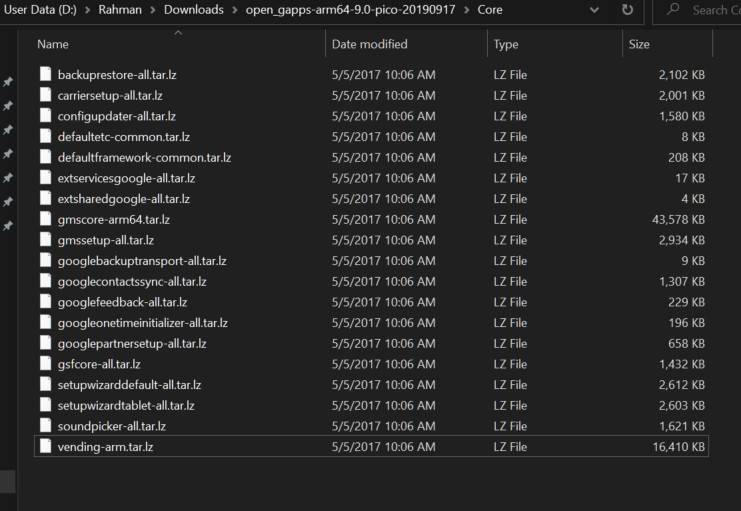Click file icon of configupdater-all.tar.lz
The width and height of the screenshot is (741, 511).
tap(45, 116)
